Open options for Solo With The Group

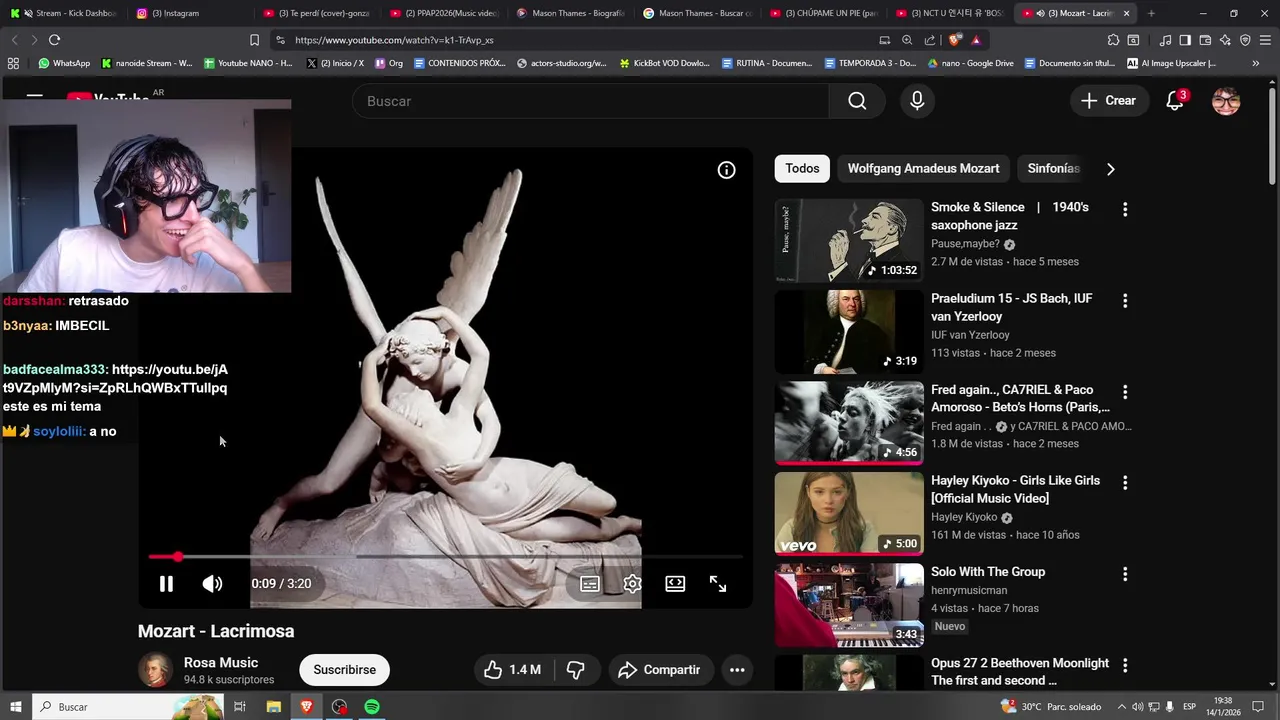coord(1125,574)
